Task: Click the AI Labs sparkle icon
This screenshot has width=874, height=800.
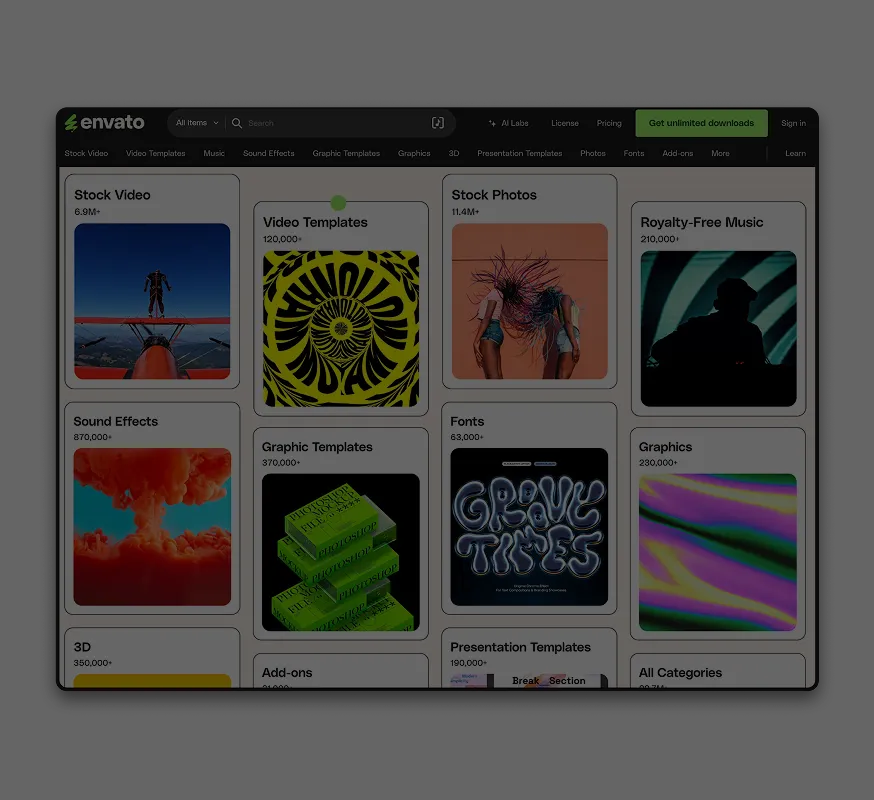Action: [x=492, y=123]
